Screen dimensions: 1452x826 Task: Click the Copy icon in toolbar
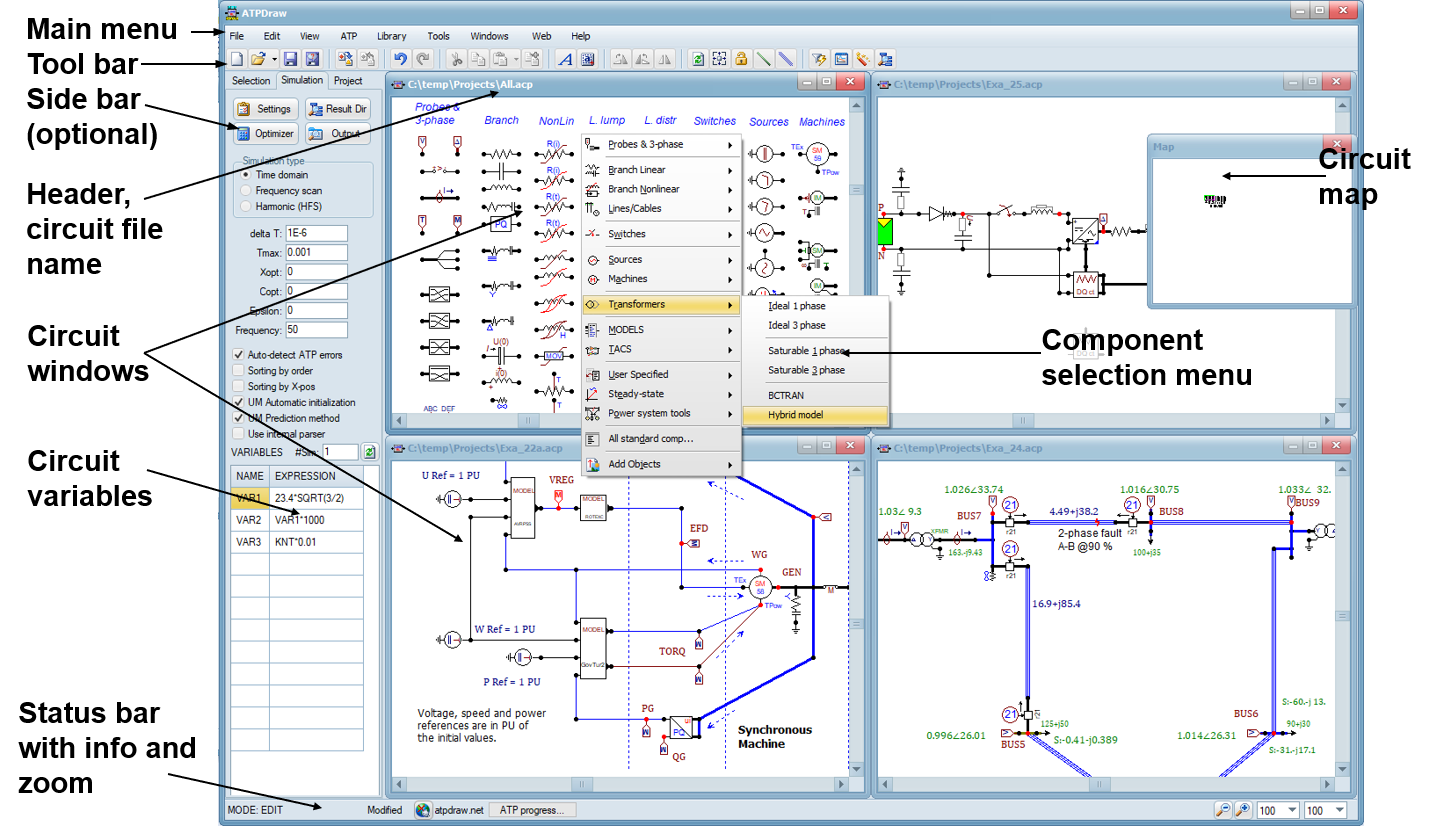[478, 59]
